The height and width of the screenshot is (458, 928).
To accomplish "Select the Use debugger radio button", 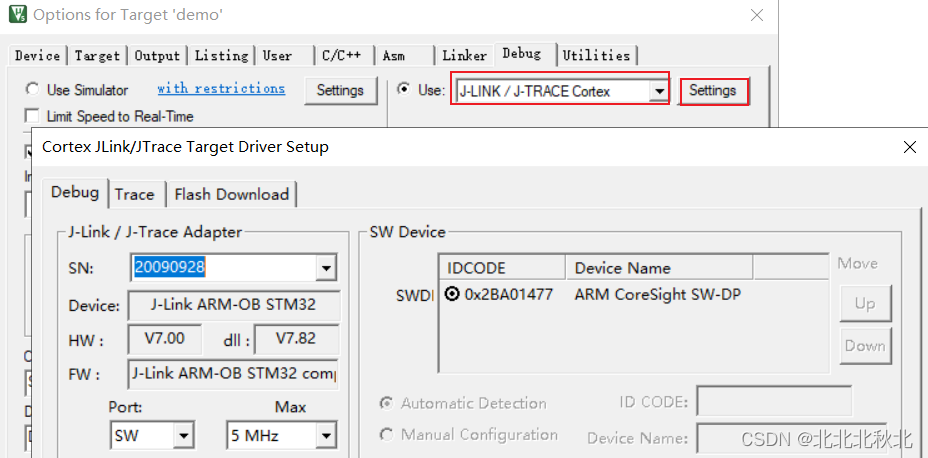I will 404,89.
